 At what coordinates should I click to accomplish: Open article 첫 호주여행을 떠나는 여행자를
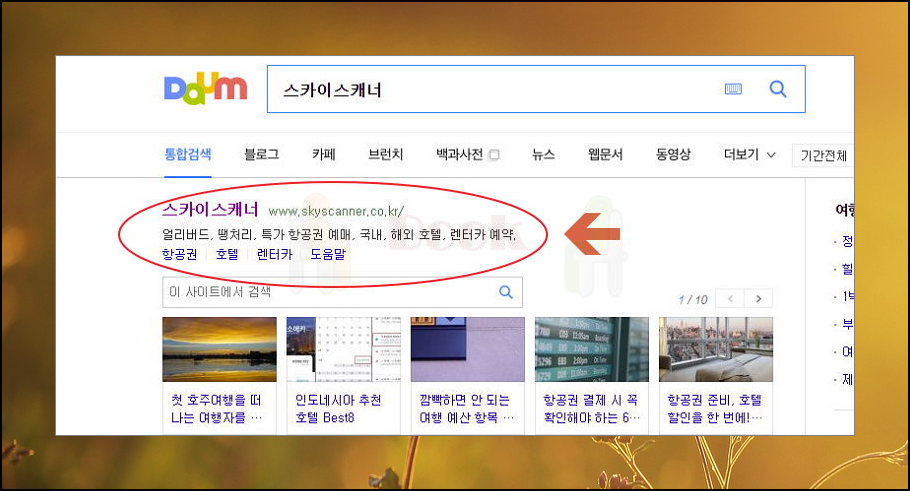point(216,409)
